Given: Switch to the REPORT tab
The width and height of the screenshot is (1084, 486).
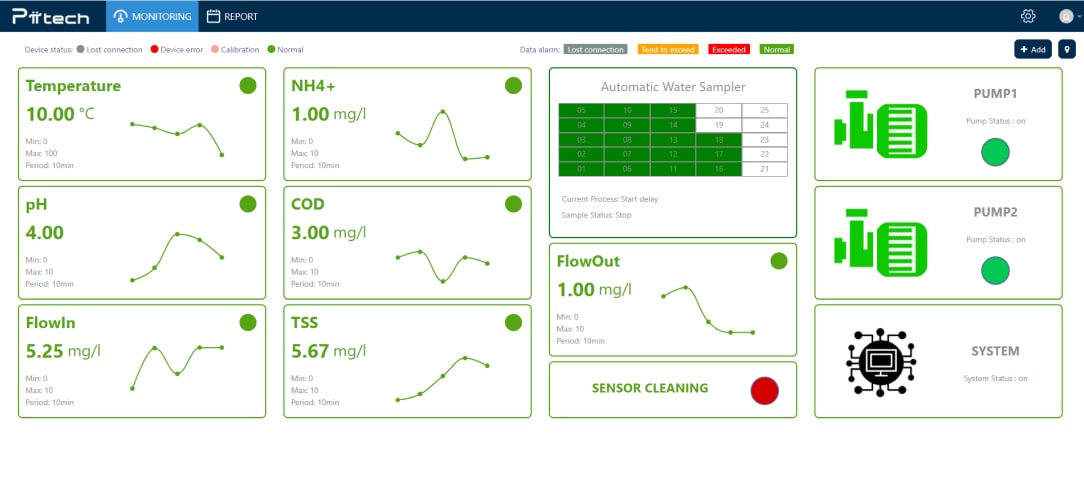Looking at the screenshot, I should [232, 16].
